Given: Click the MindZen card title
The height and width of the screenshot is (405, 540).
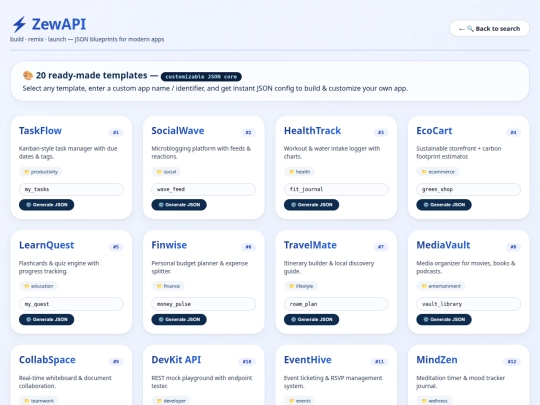Looking at the screenshot, I should [x=437, y=360].
